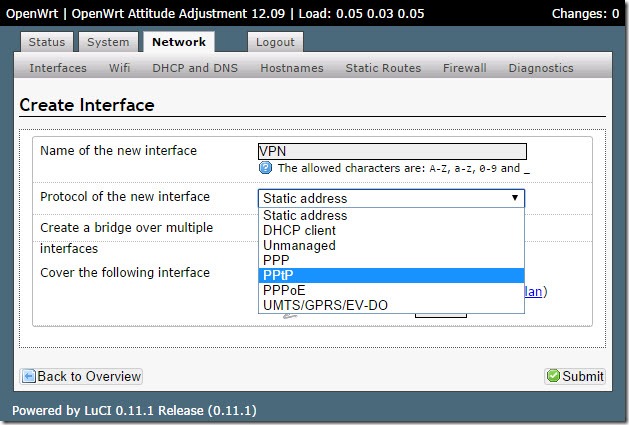The image size is (629, 425).
Task: Click 'Powered by LuCI 0.11.1 Release' footer text
Action: click(134, 411)
